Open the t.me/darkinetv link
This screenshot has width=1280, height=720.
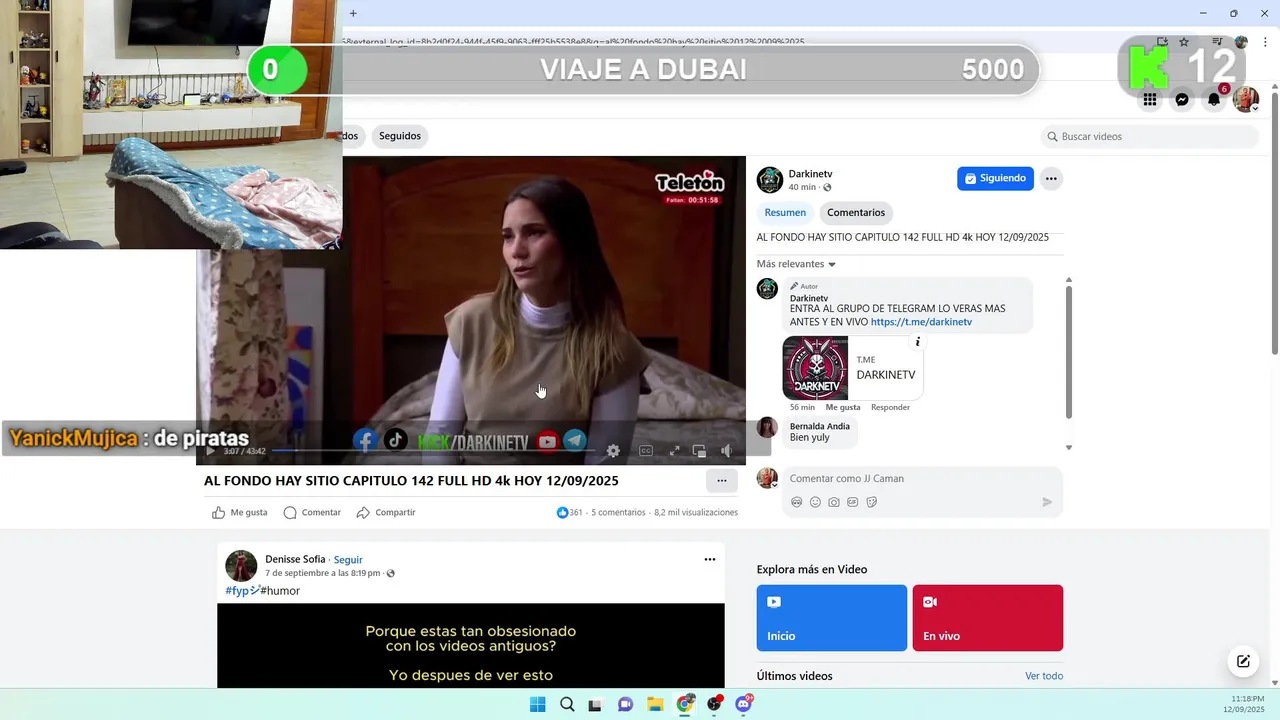tap(921, 322)
